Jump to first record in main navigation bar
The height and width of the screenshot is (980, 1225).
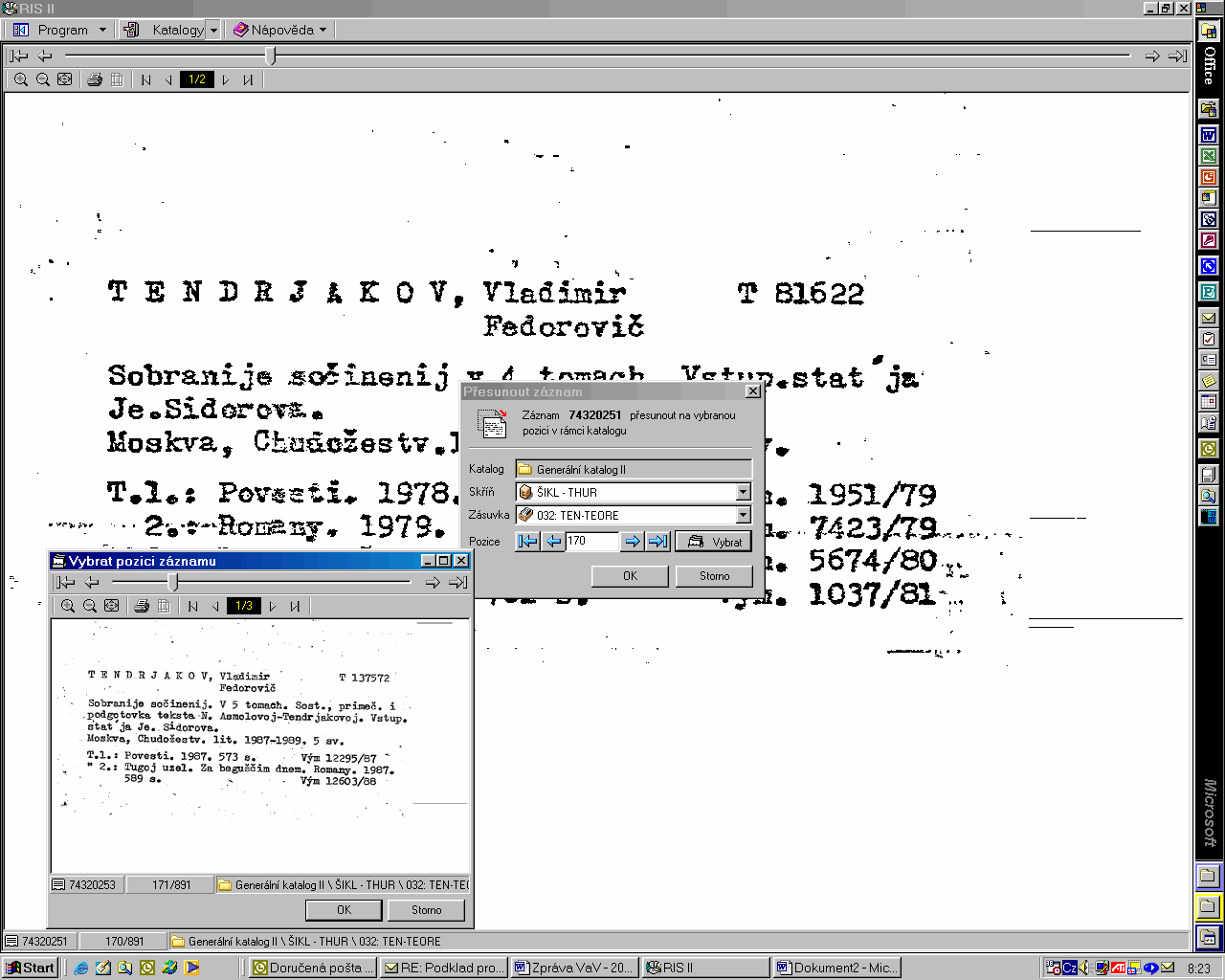(18, 56)
